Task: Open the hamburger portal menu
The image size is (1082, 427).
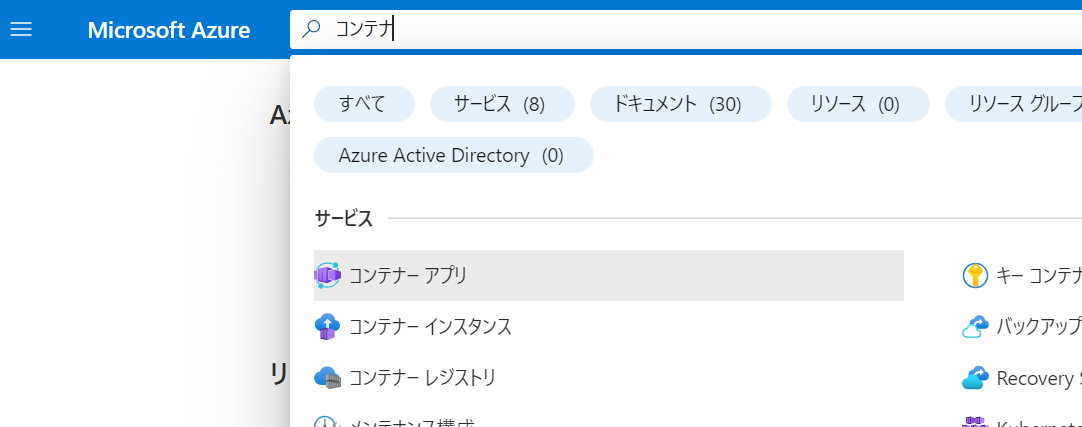Action: coord(21,30)
